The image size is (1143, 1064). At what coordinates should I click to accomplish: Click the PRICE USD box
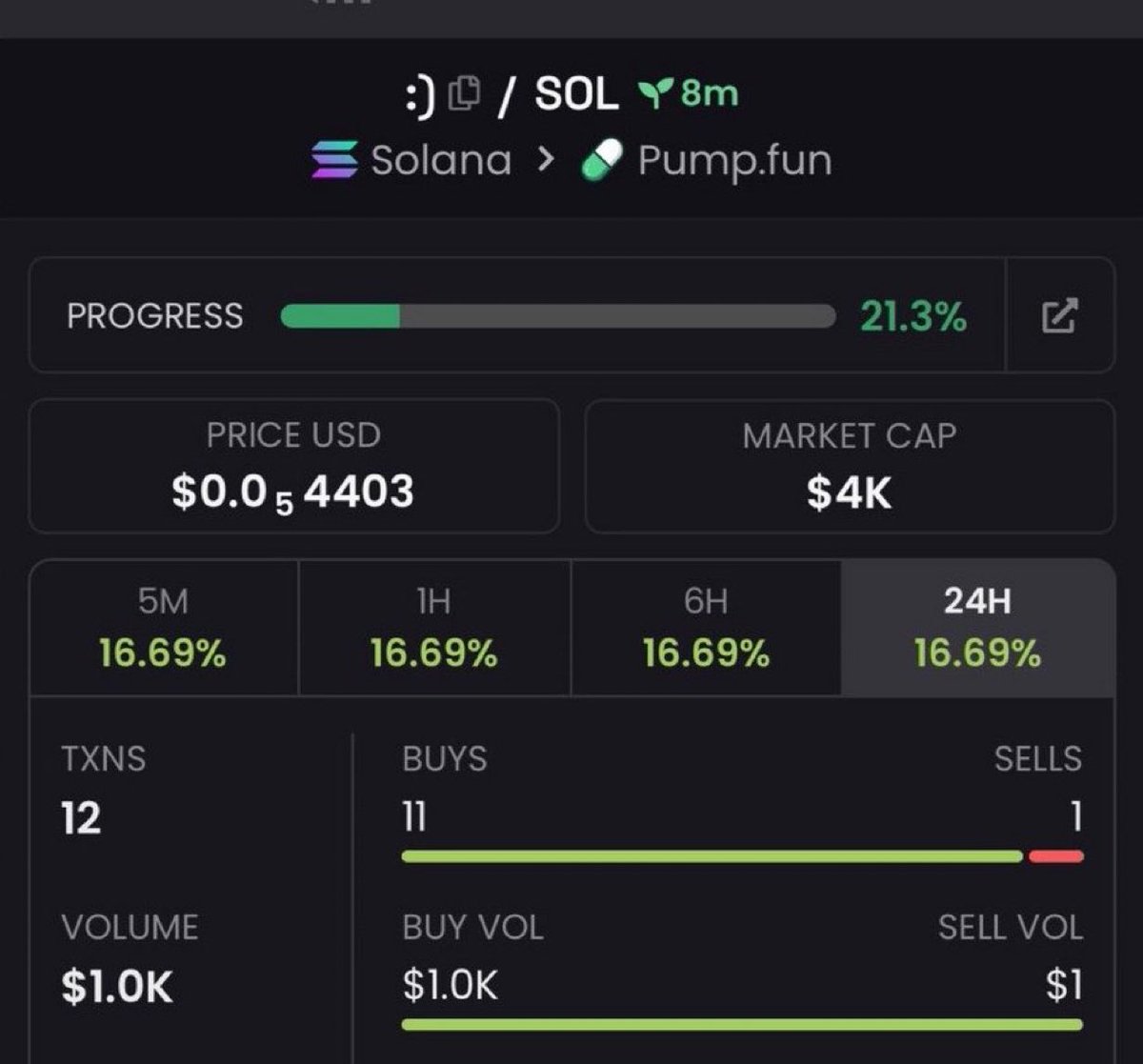point(293,466)
